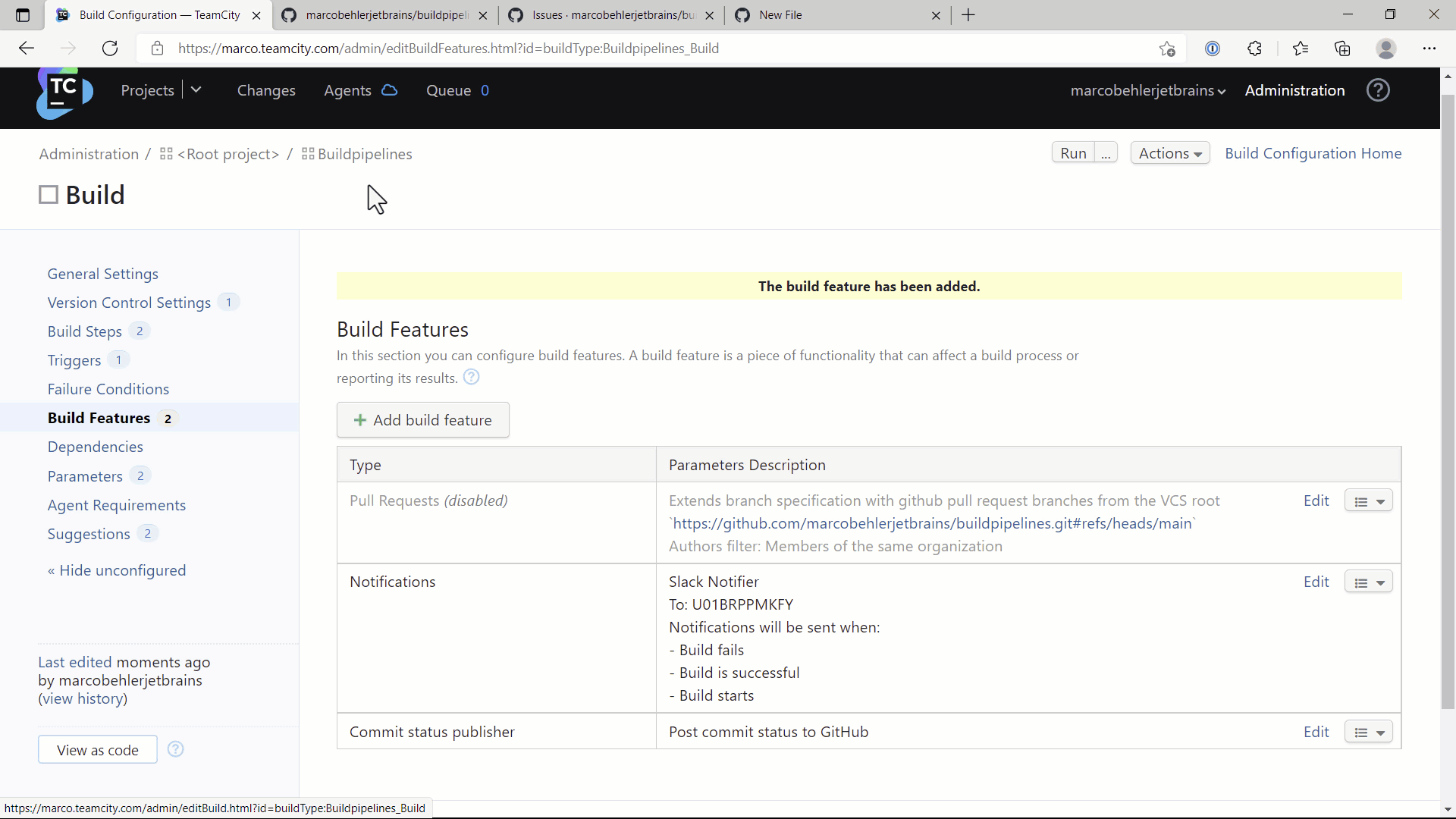Click the help icon after the Build Features description
1456x819 pixels.
coord(471,377)
